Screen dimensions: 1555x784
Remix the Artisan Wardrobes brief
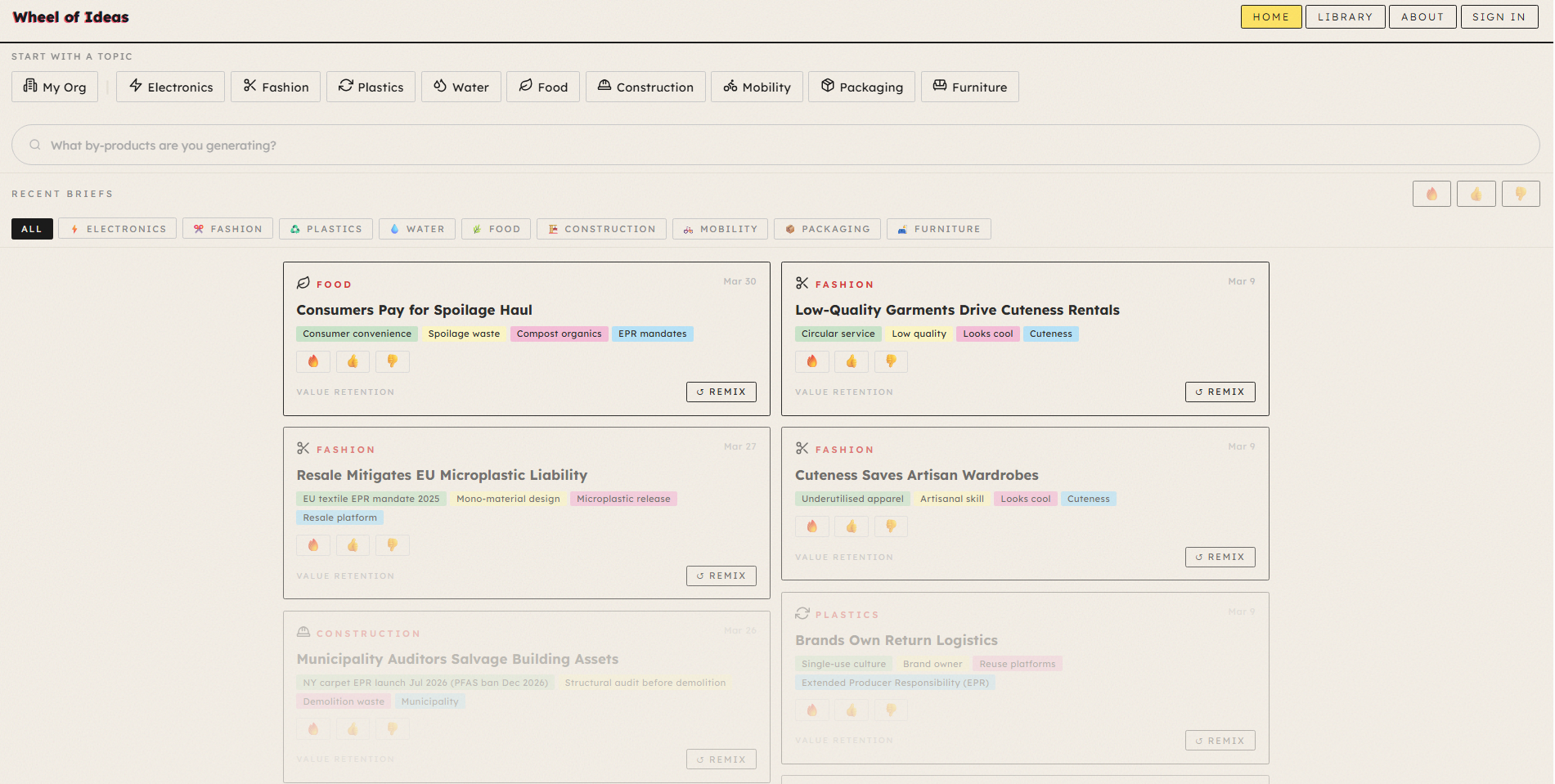pyautogui.click(x=1220, y=557)
